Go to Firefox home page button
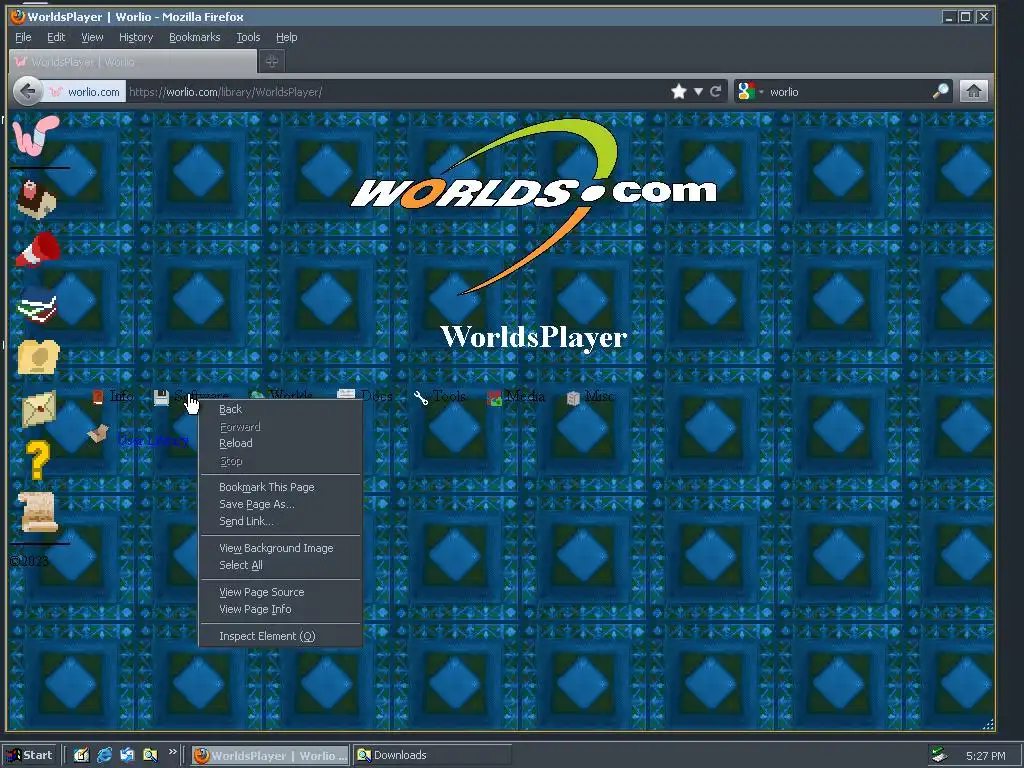This screenshot has height=768, width=1024. [974, 91]
